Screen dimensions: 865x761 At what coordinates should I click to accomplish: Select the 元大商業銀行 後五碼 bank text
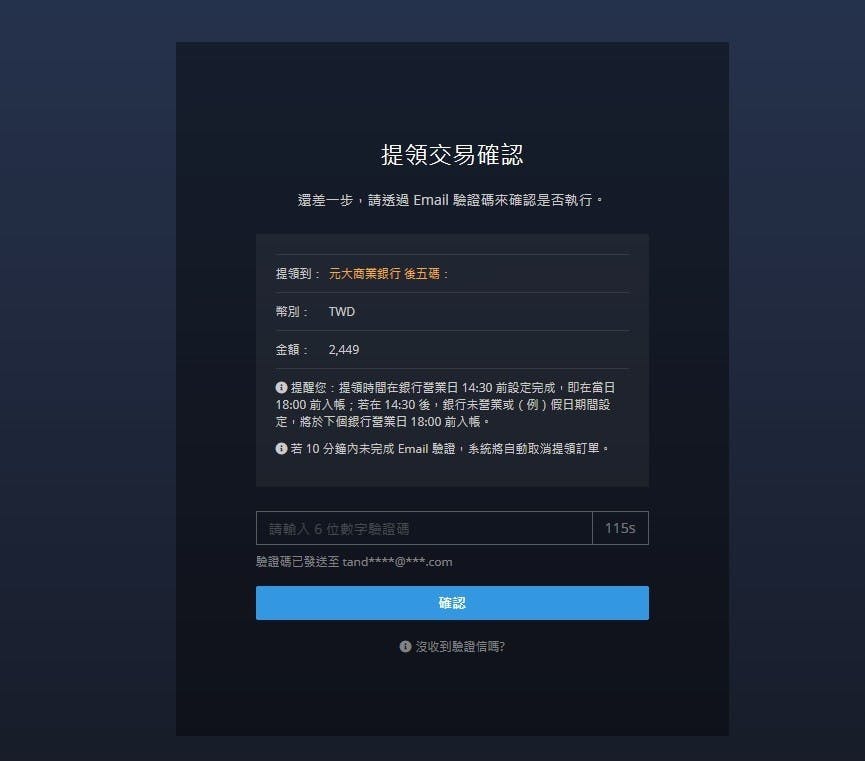pyautogui.click(x=385, y=274)
